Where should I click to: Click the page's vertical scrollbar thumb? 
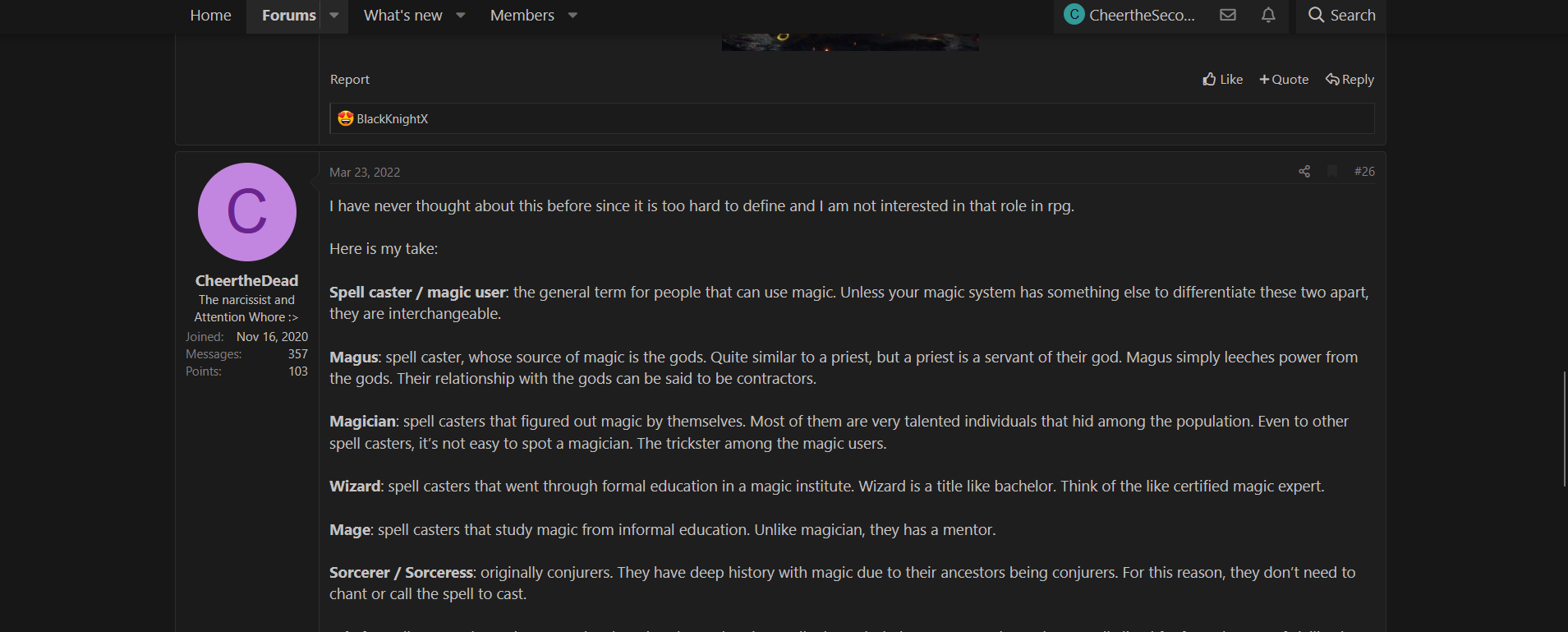(1564, 427)
